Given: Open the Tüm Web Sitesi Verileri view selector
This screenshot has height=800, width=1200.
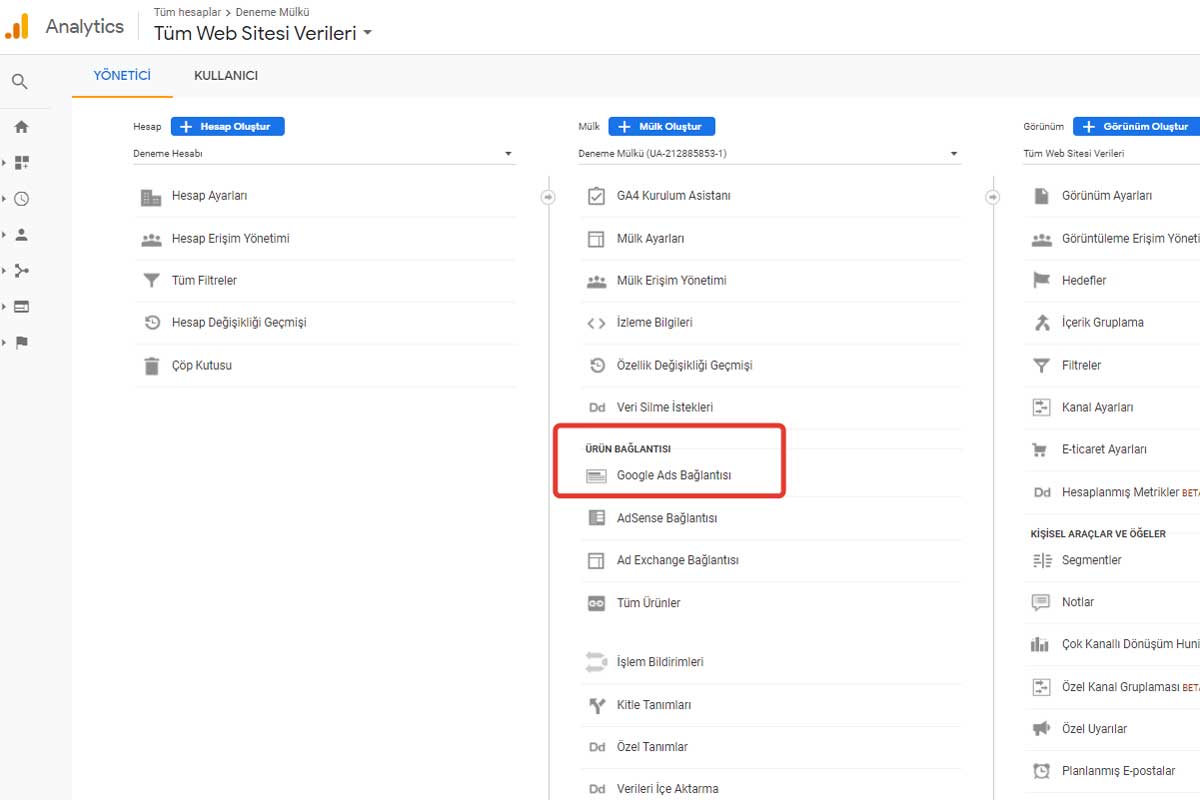Looking at the screenshot, I should [263, 33].
